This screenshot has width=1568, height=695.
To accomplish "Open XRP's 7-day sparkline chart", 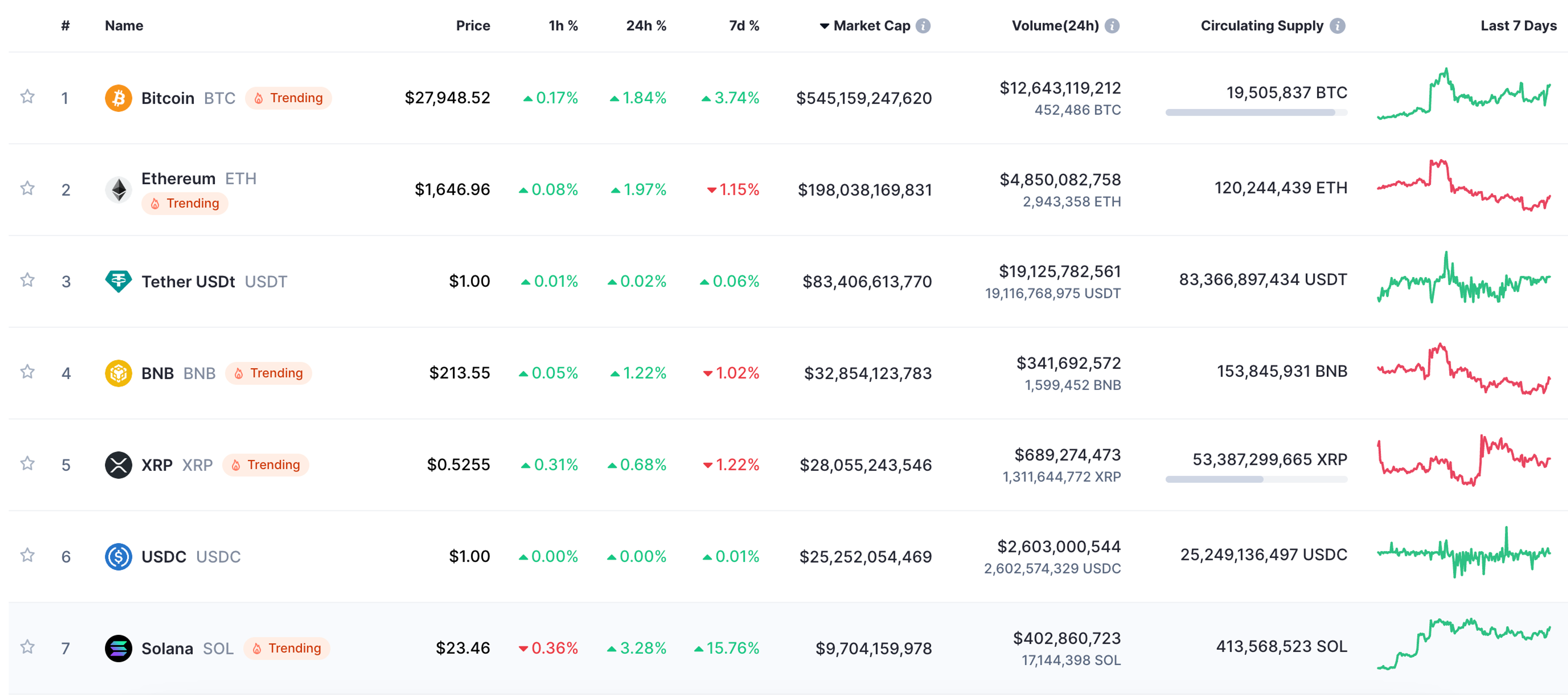I will pos(1464,460).
